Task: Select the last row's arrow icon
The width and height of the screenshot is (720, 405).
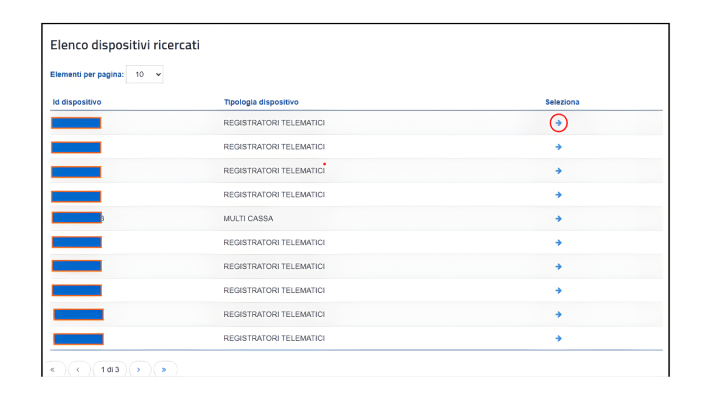Action: point(558,338)
